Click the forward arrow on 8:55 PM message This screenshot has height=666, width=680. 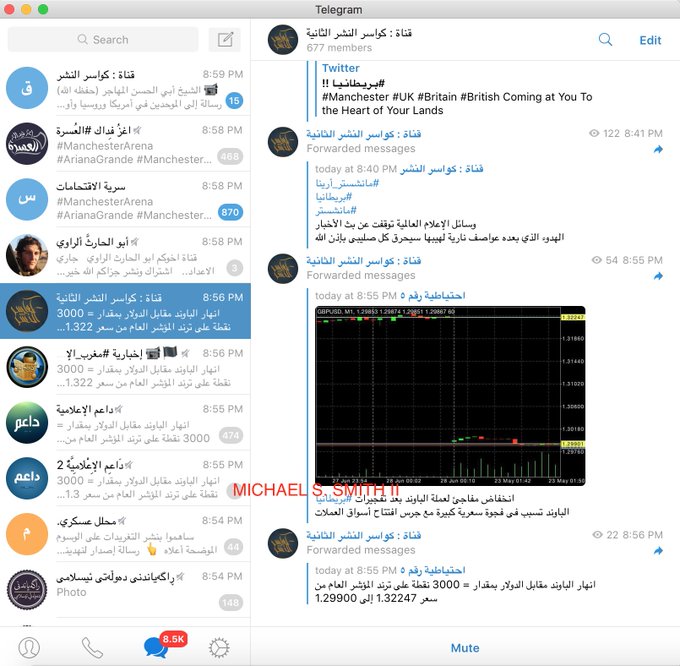(x=658, y=276)
